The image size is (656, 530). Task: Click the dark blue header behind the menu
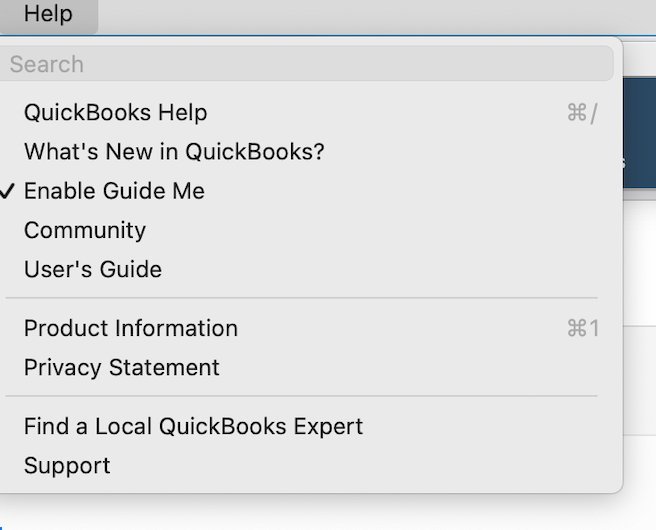point(639,140)
